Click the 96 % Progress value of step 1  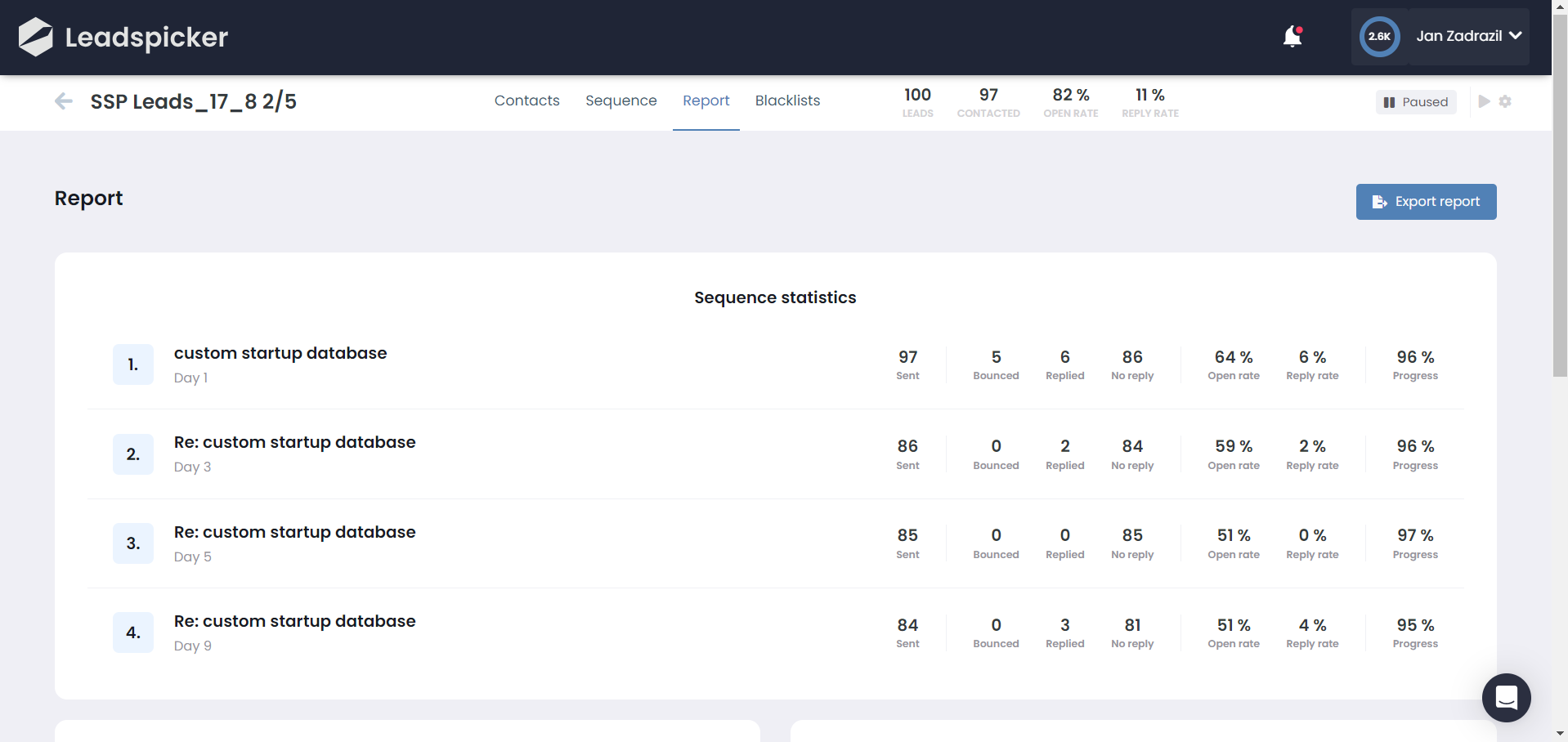tap(1416, 357)
